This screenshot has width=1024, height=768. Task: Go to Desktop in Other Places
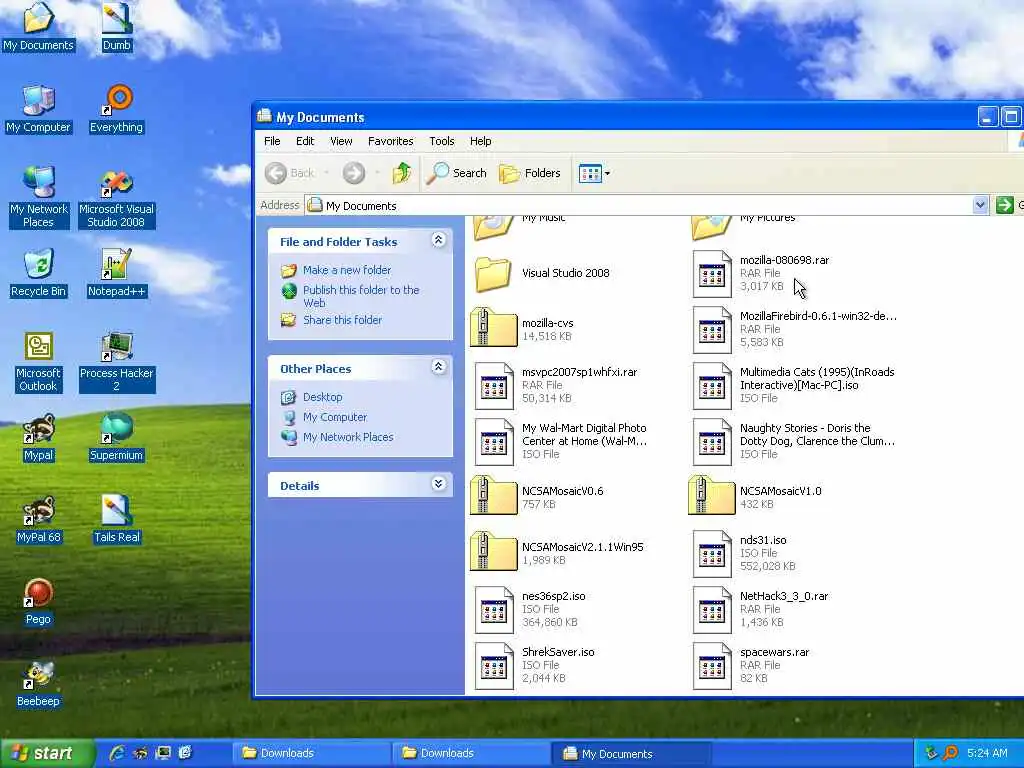click(323, 397)
